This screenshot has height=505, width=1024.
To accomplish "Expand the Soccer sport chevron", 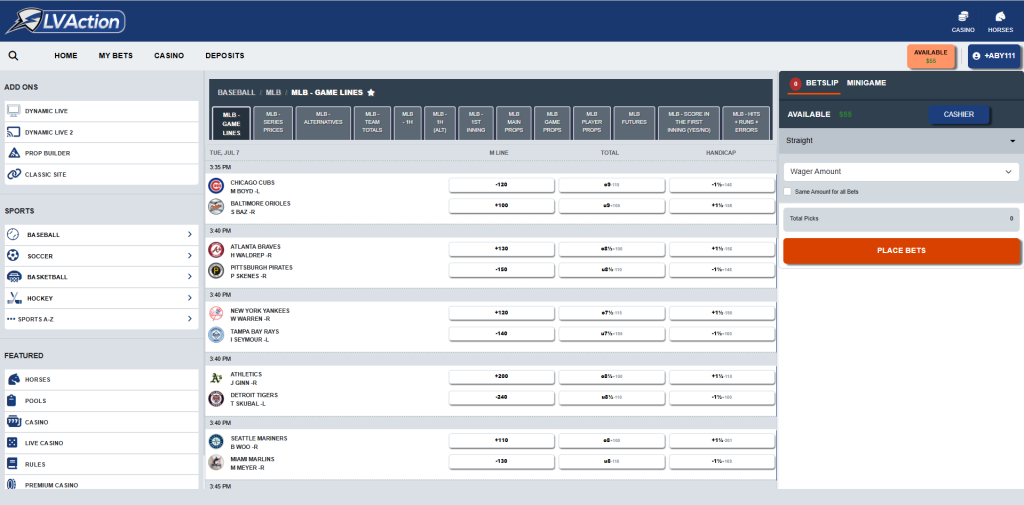I will point(189,256).
